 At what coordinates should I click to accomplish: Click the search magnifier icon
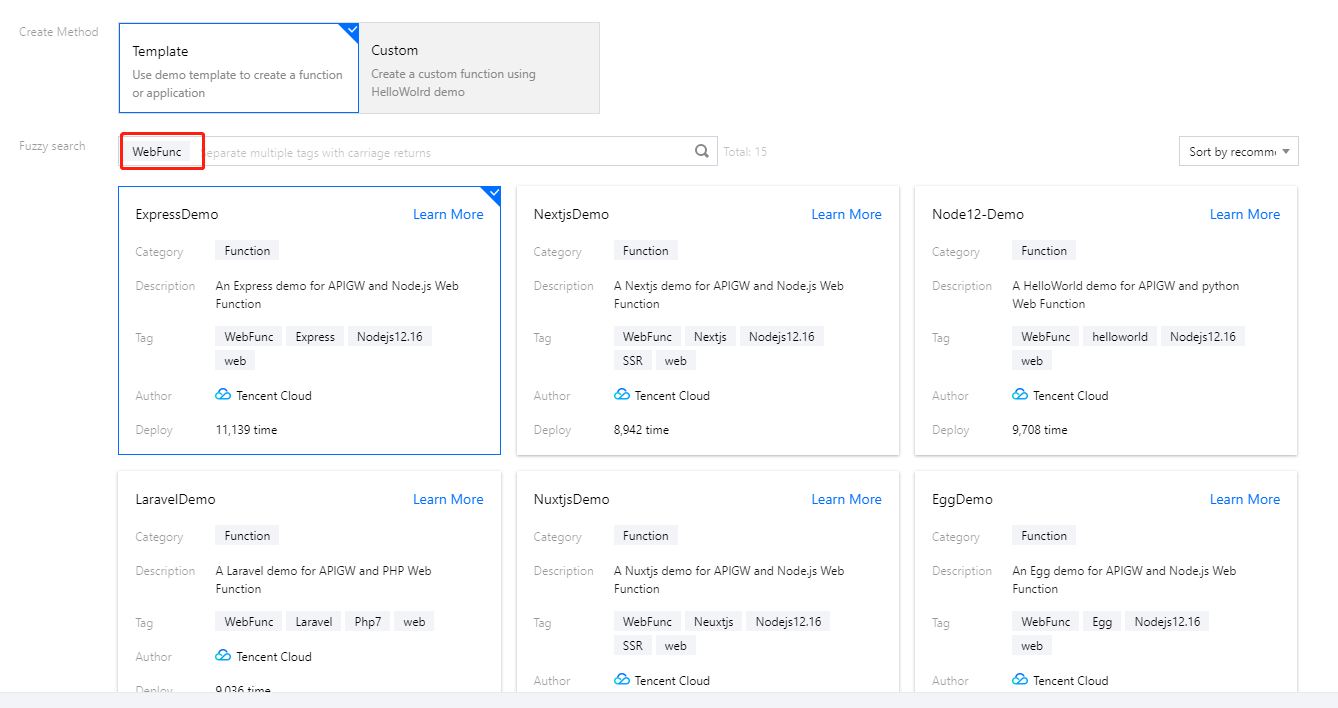tap(702, 152)
